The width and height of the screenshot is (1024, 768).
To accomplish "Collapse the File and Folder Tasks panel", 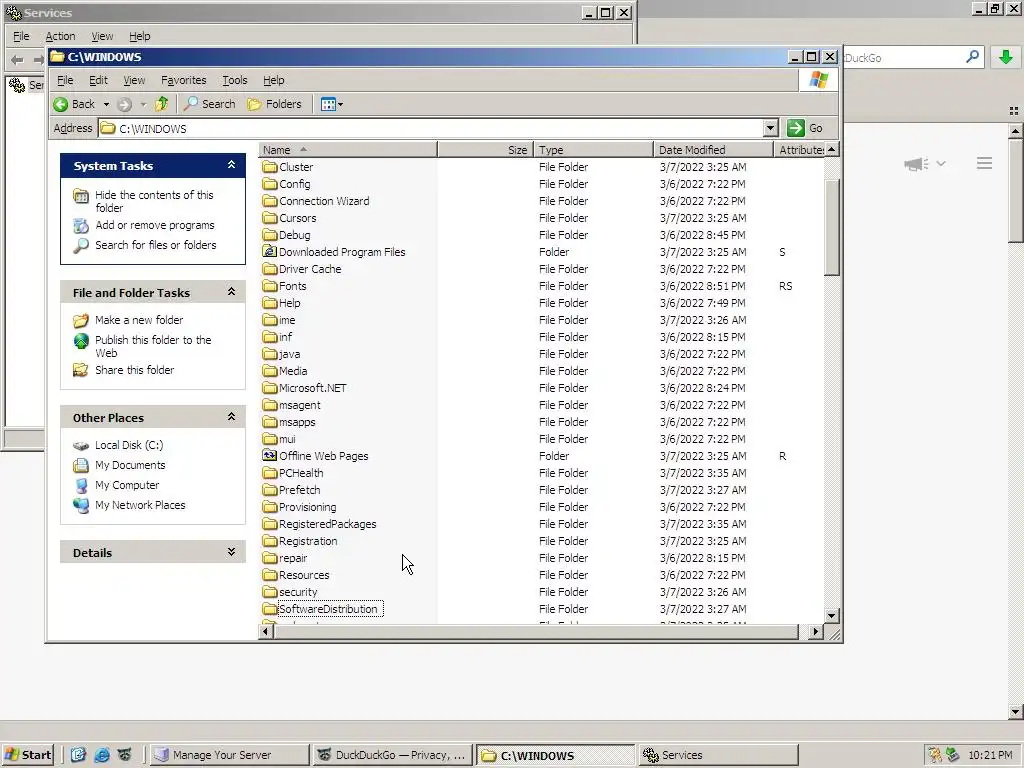I will (231, 292).
